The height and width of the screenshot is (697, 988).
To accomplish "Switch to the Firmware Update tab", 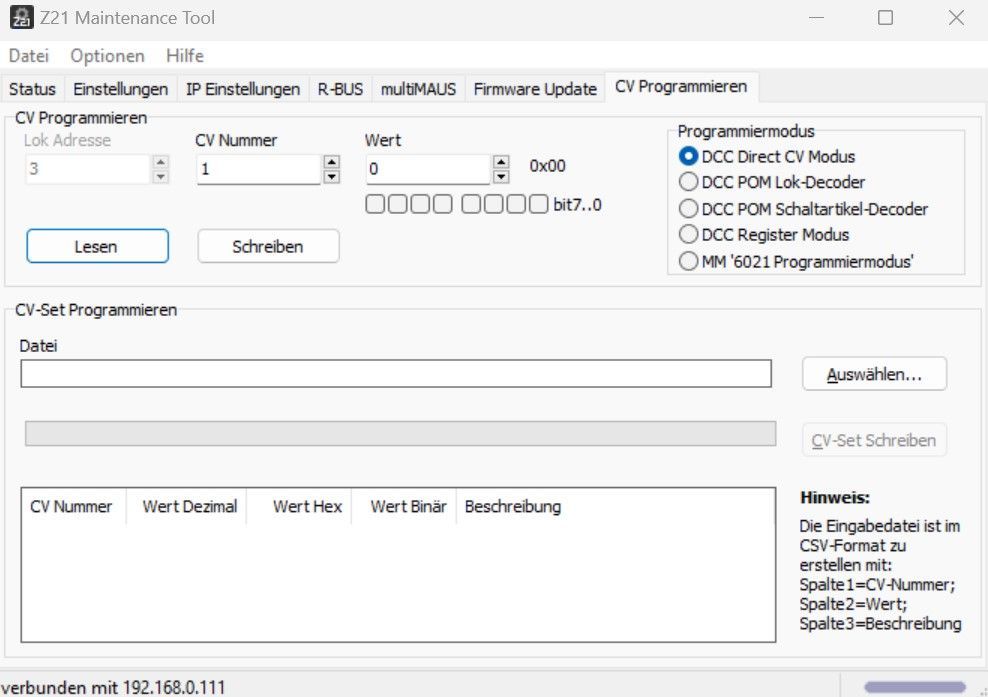I will click(535, 89).
